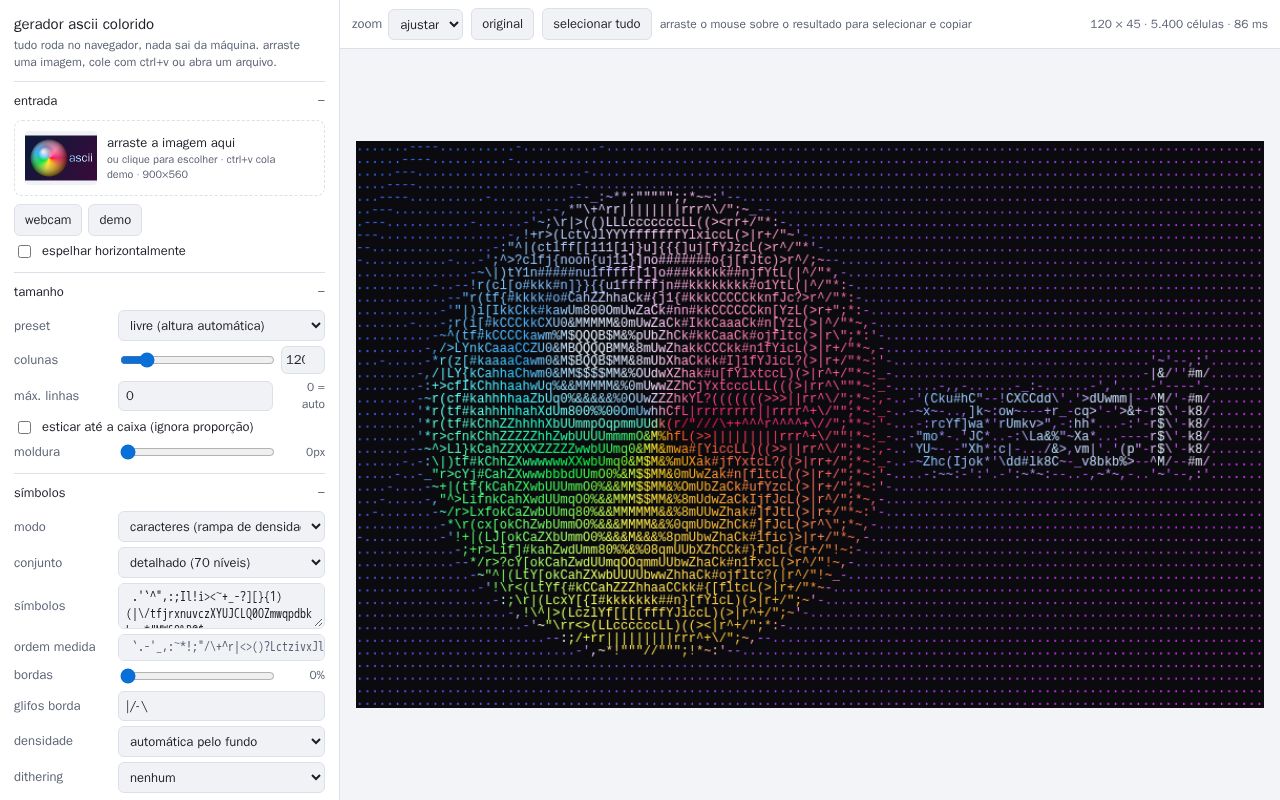Open the dithering dropdown
This screenshot has height=800, width=1280.
pos(221,778)
